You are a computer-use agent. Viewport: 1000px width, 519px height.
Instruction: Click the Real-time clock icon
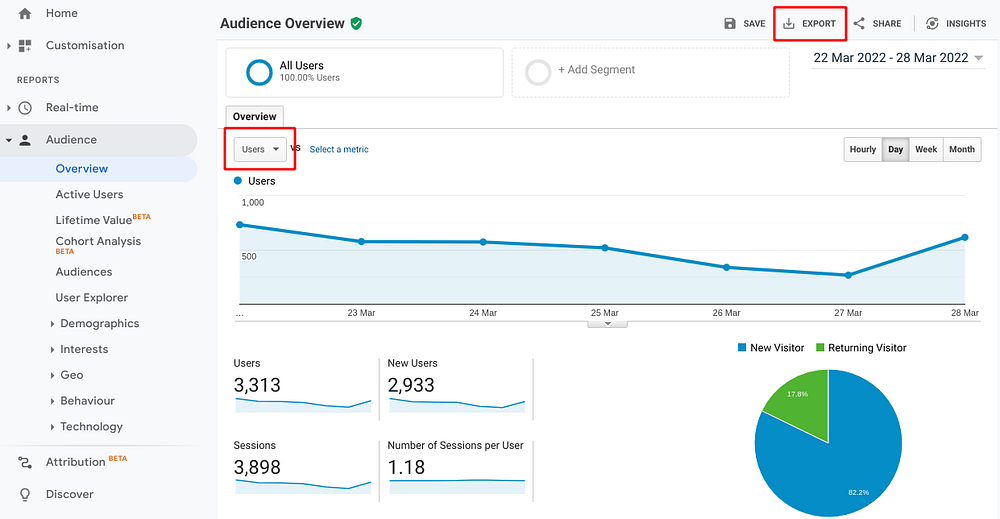25,108
